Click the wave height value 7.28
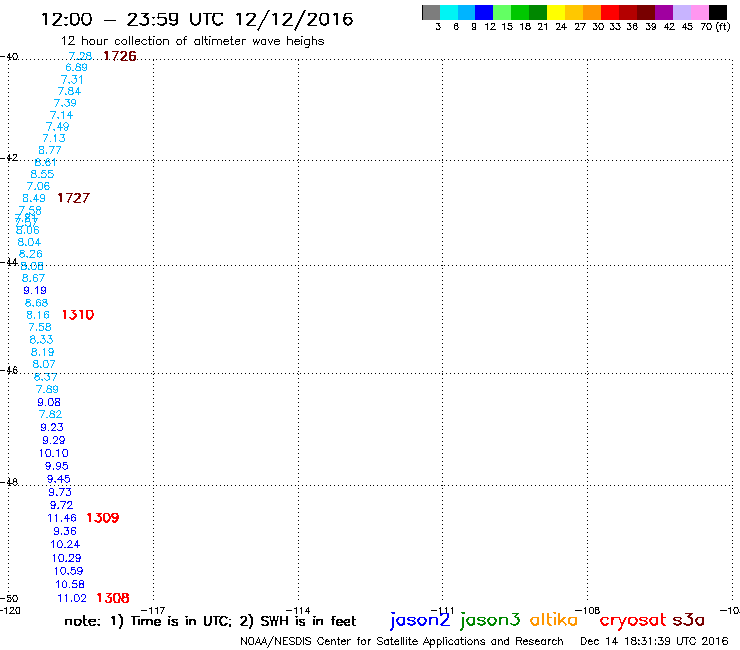 tap(80, 56)
